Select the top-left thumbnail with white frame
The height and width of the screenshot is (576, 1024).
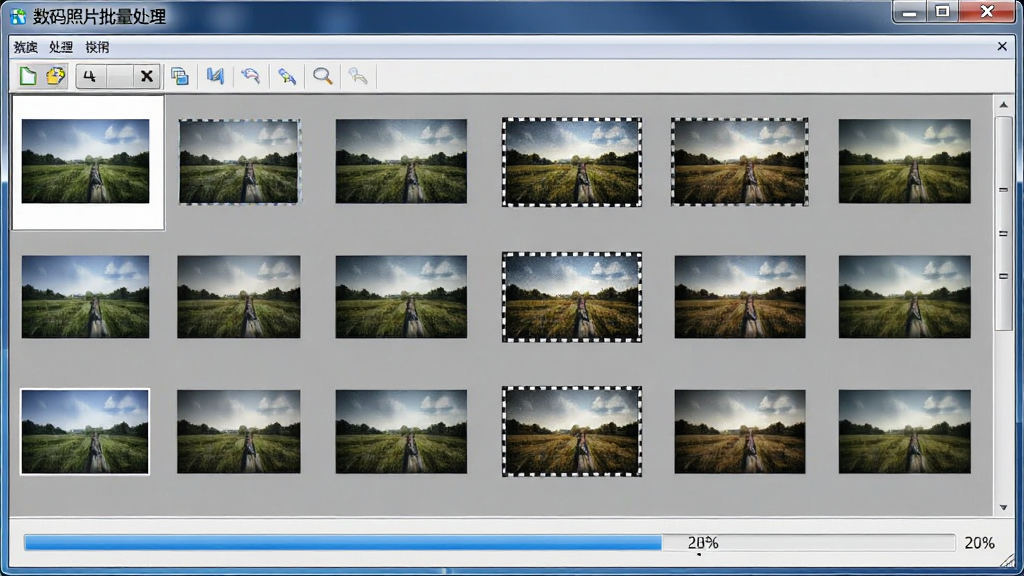tap(86, 161)
